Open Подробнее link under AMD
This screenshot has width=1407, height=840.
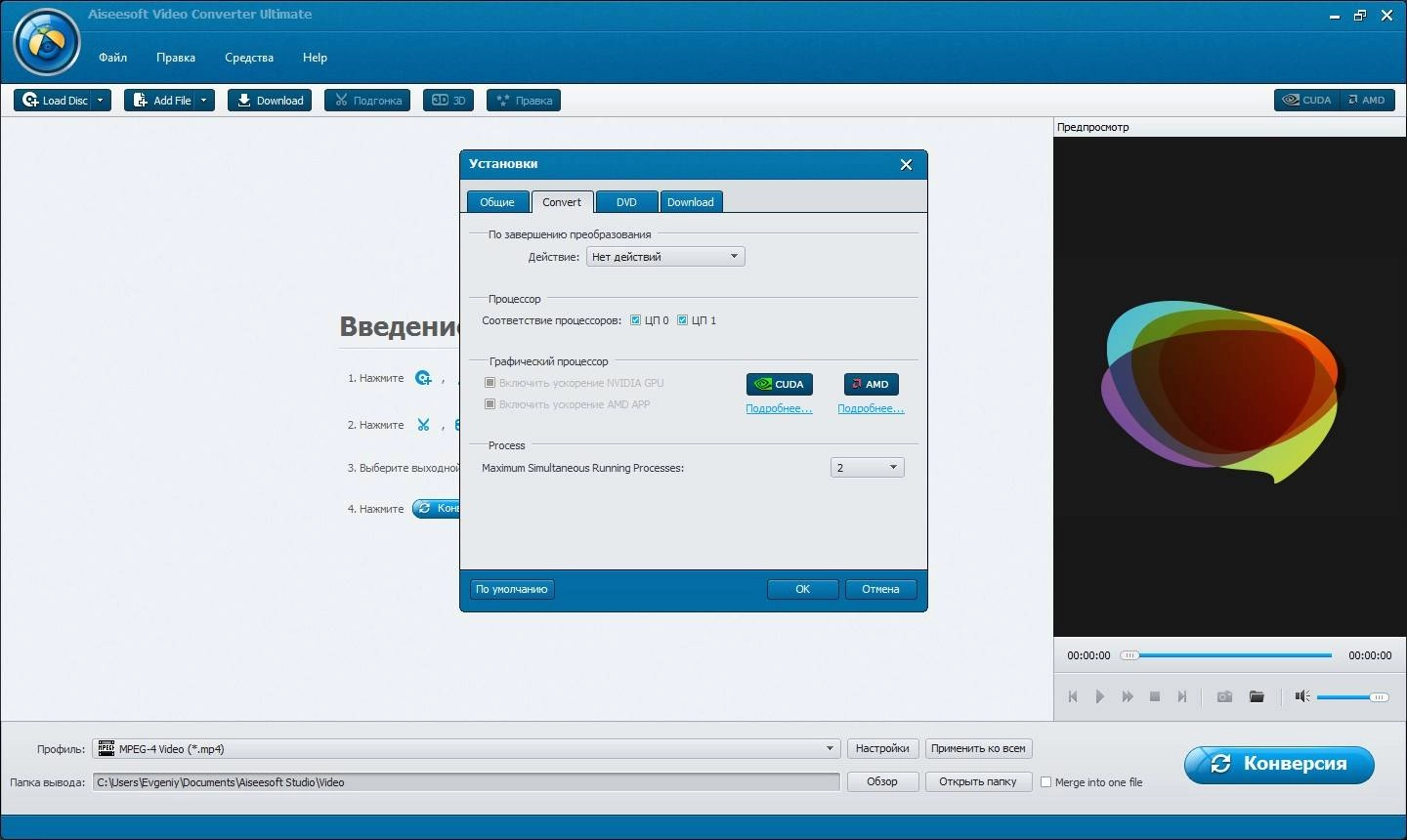pyautogui.click(x=871, y=409)
